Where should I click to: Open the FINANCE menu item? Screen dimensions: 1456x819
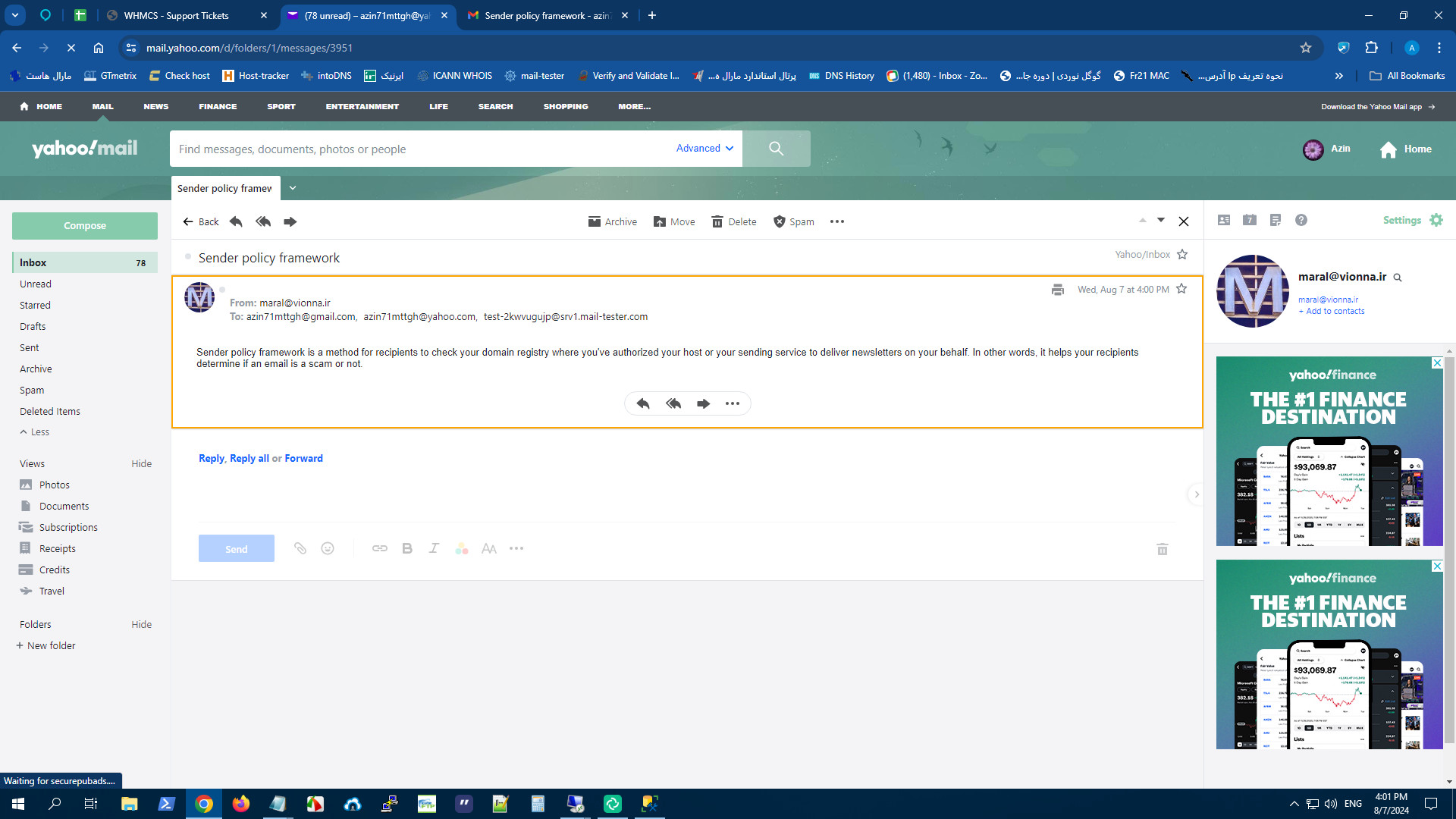pos(218,106)
